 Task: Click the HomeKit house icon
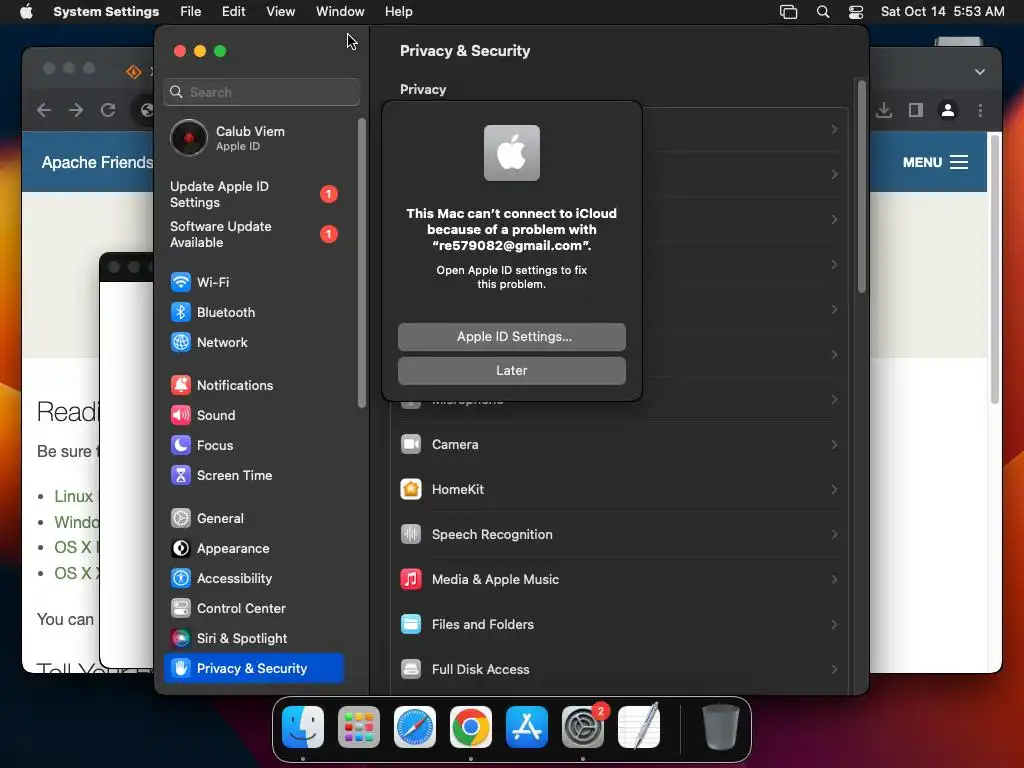point(411,490)
